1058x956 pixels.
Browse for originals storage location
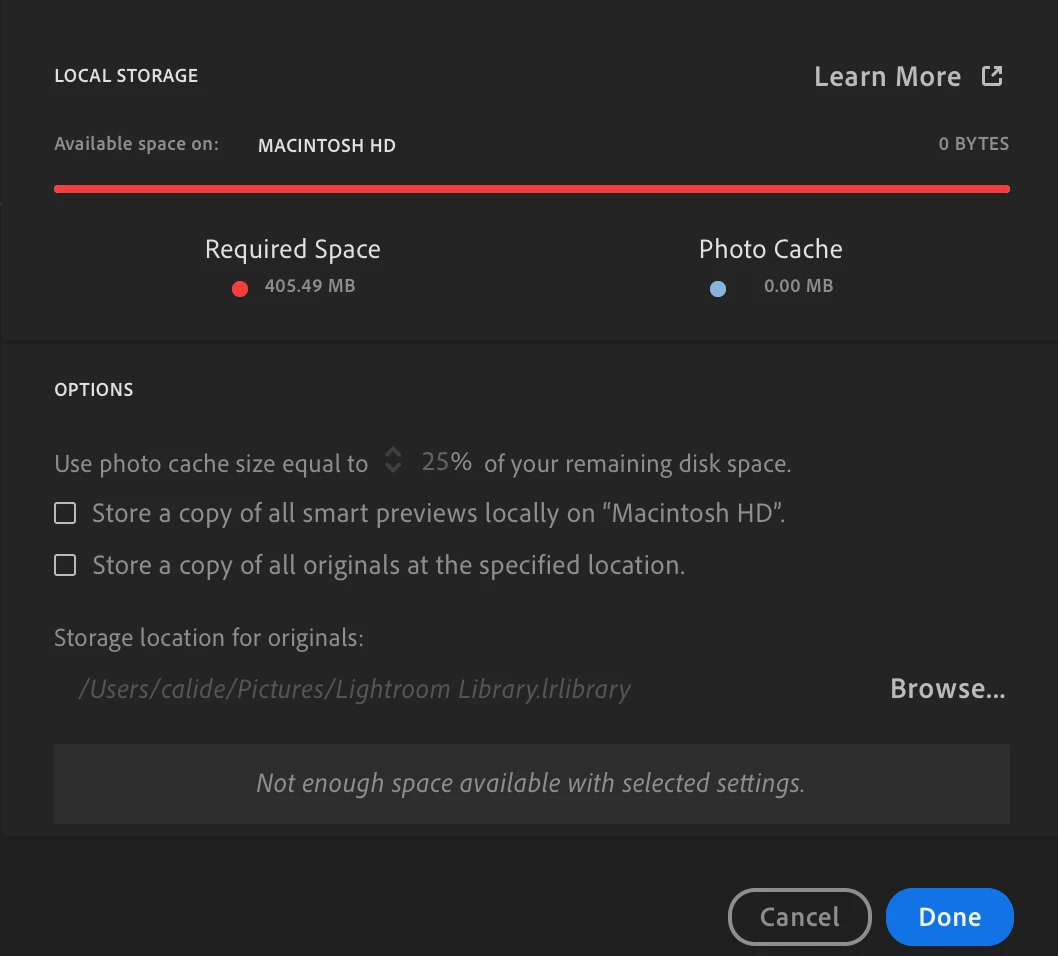pyautogui.click(x=947, y=689)
